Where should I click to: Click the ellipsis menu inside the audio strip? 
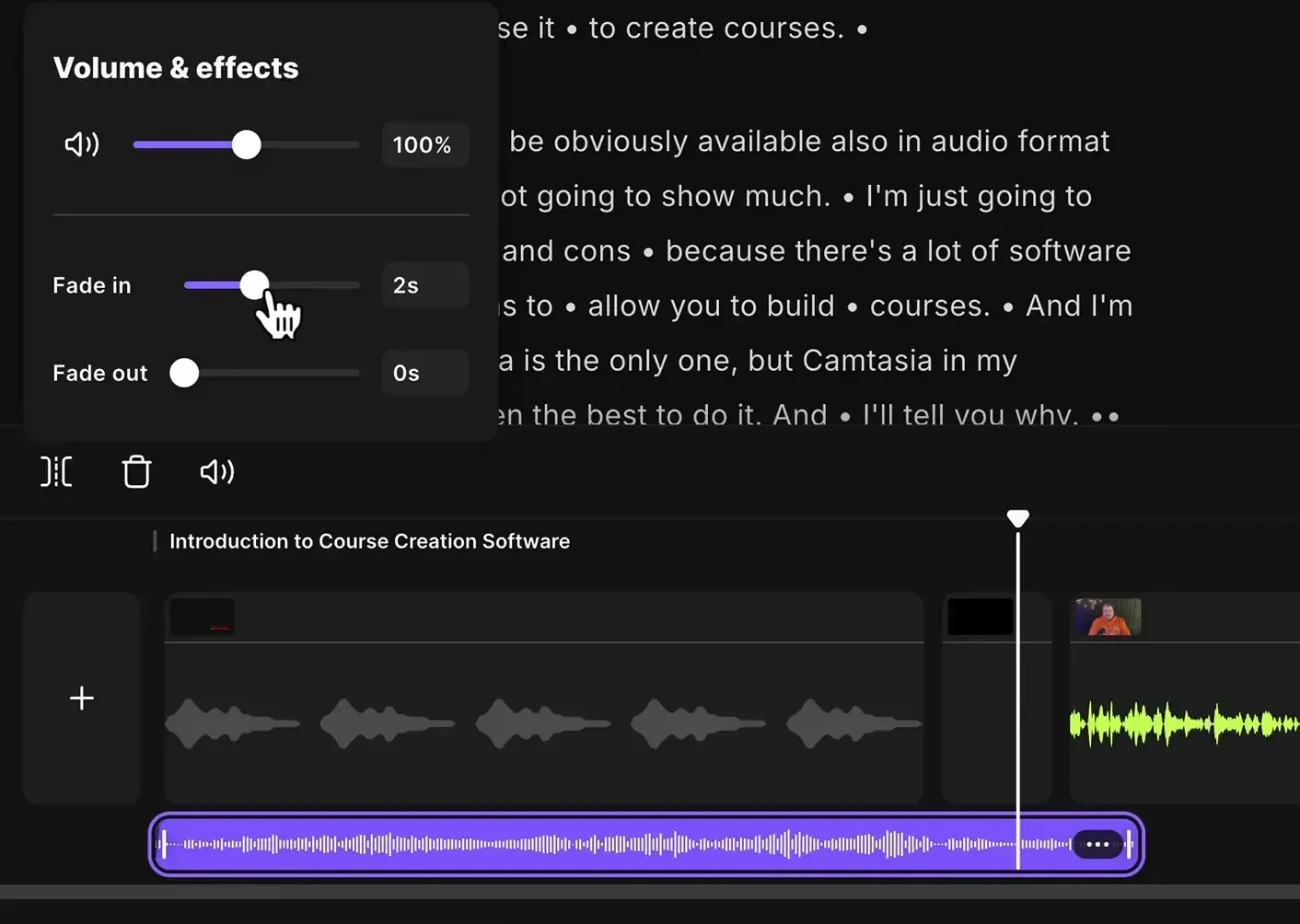pos(1097,843)
